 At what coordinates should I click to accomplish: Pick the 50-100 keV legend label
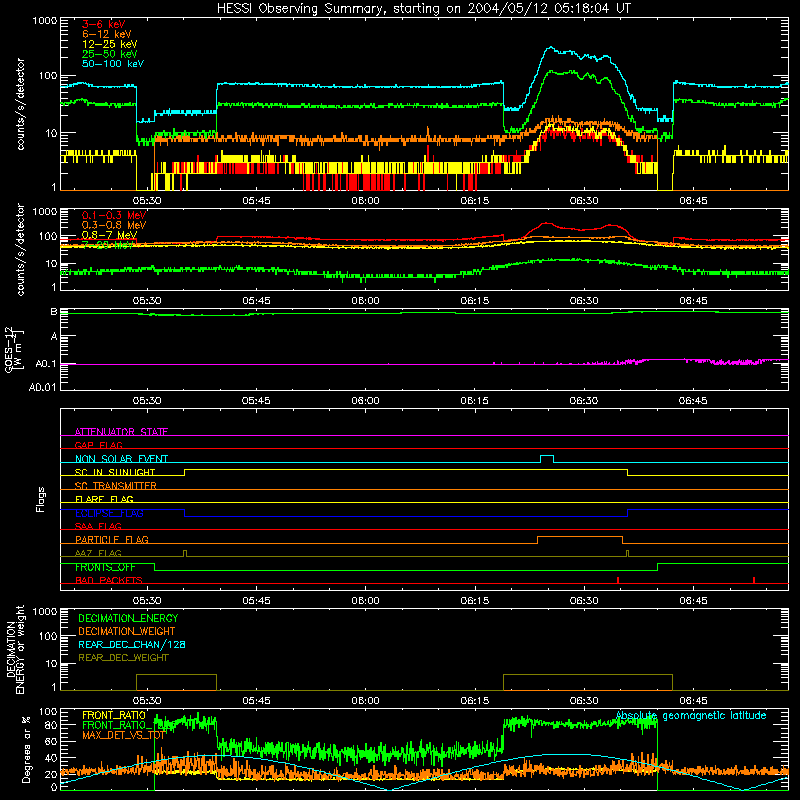[x=113, y=64]
